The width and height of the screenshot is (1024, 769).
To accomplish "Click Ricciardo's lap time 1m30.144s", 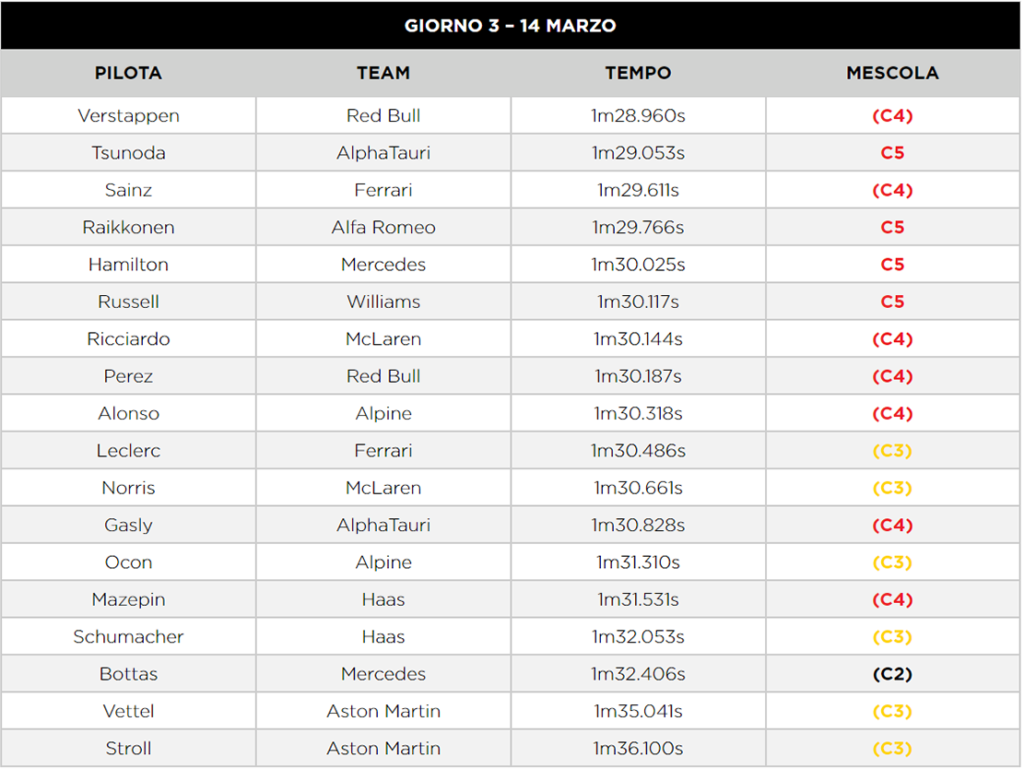I will click(638, 339).
